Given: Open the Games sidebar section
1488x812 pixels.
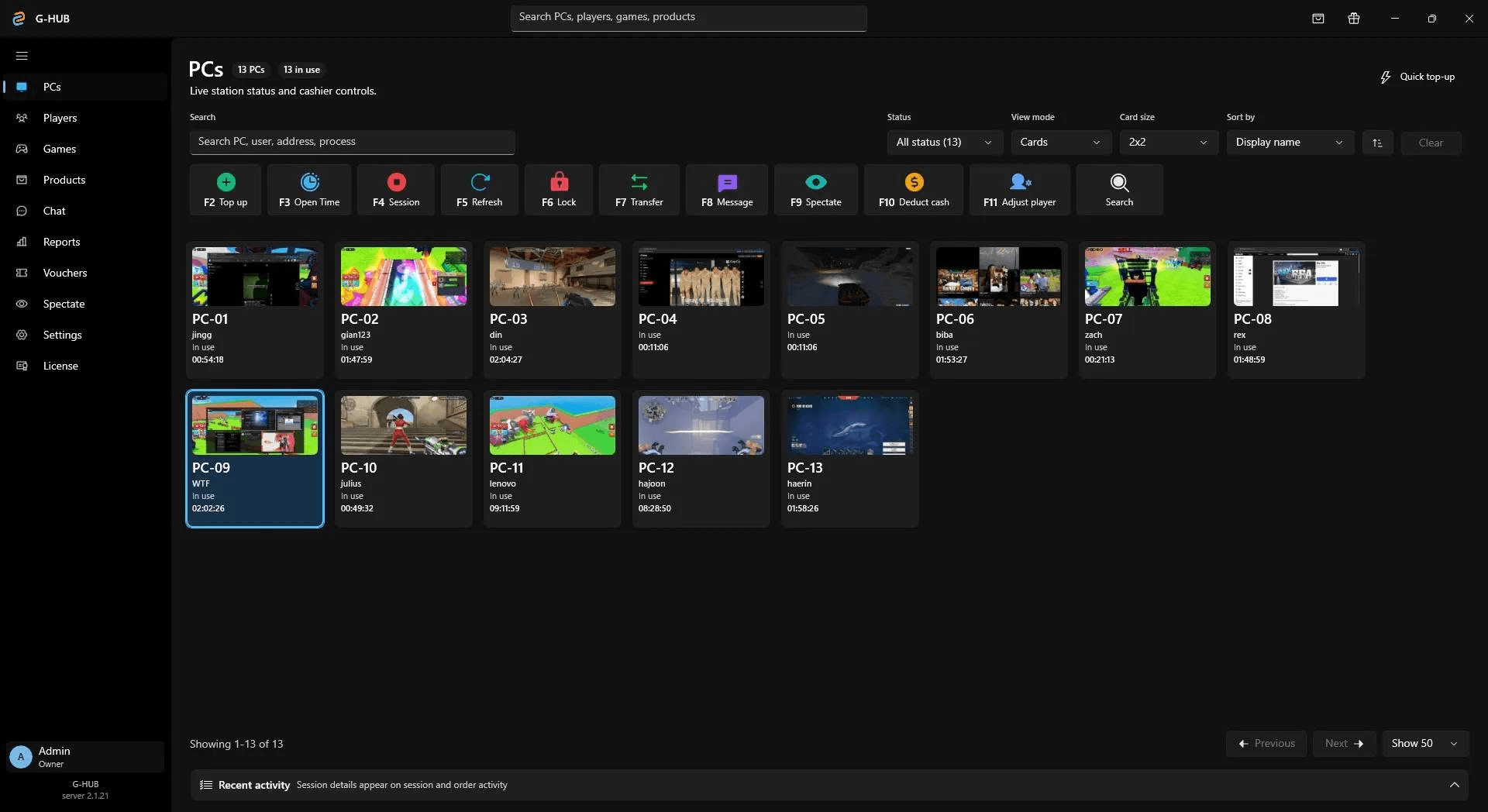Looking at the screenshot, I should 85,149.
